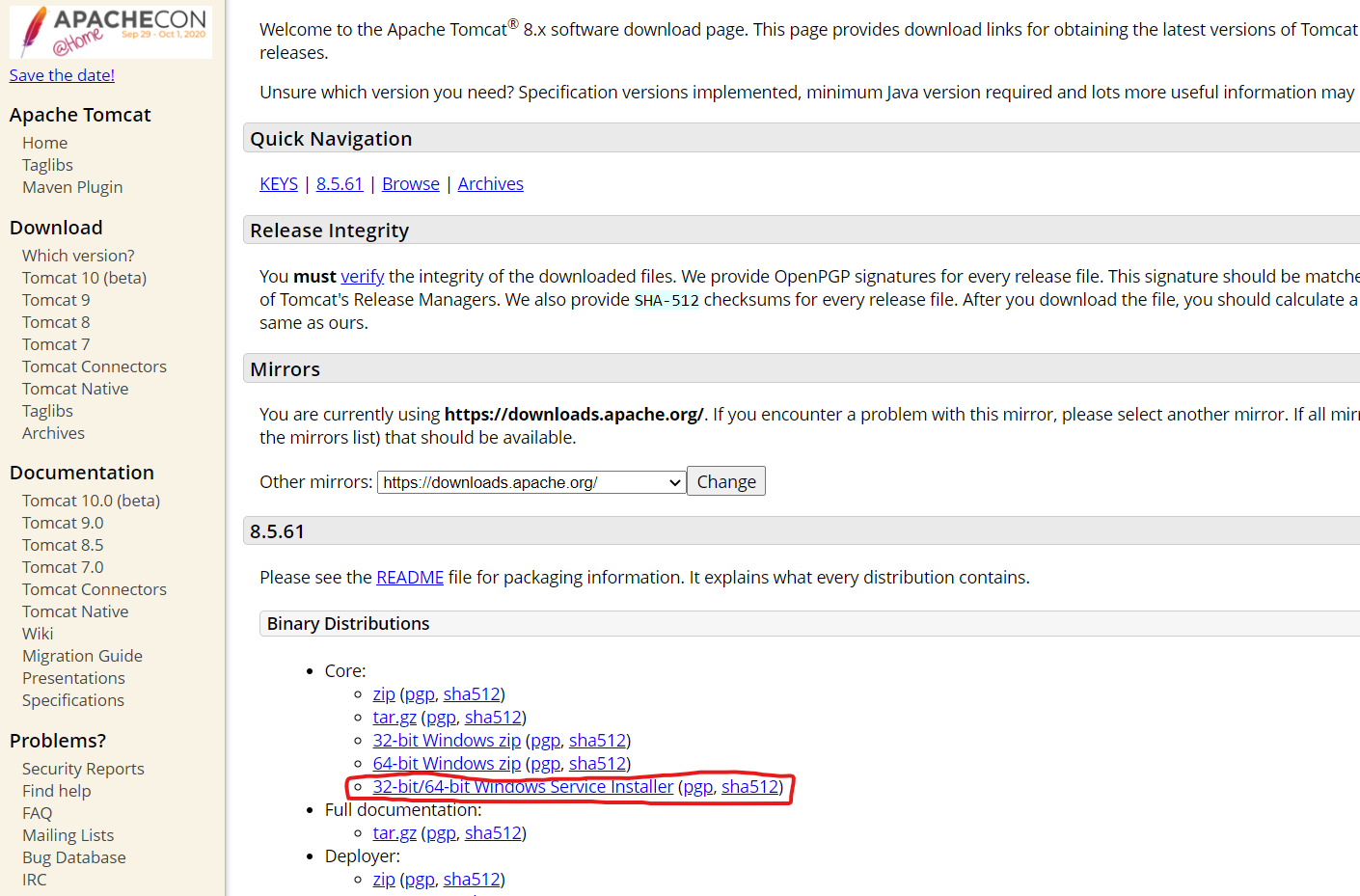Image resolution: width=1360 pixels, height=896 pixels.
Task: Open pgp for 64-bit Windows zip
Action: point(545,764)
